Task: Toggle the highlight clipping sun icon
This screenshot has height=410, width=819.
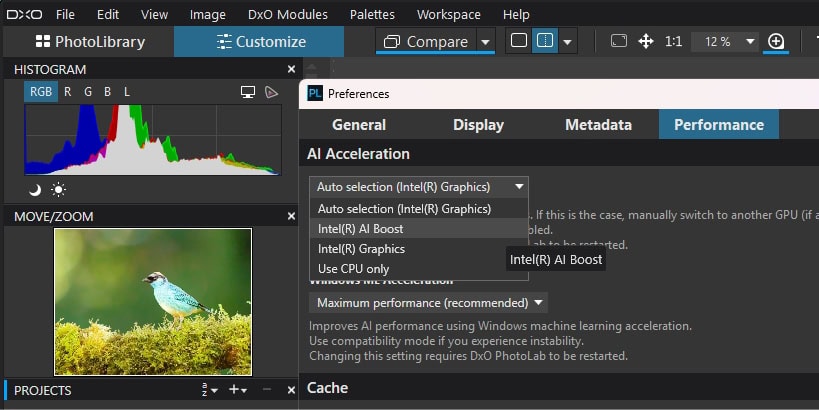Action: click(x=58, y=190)
